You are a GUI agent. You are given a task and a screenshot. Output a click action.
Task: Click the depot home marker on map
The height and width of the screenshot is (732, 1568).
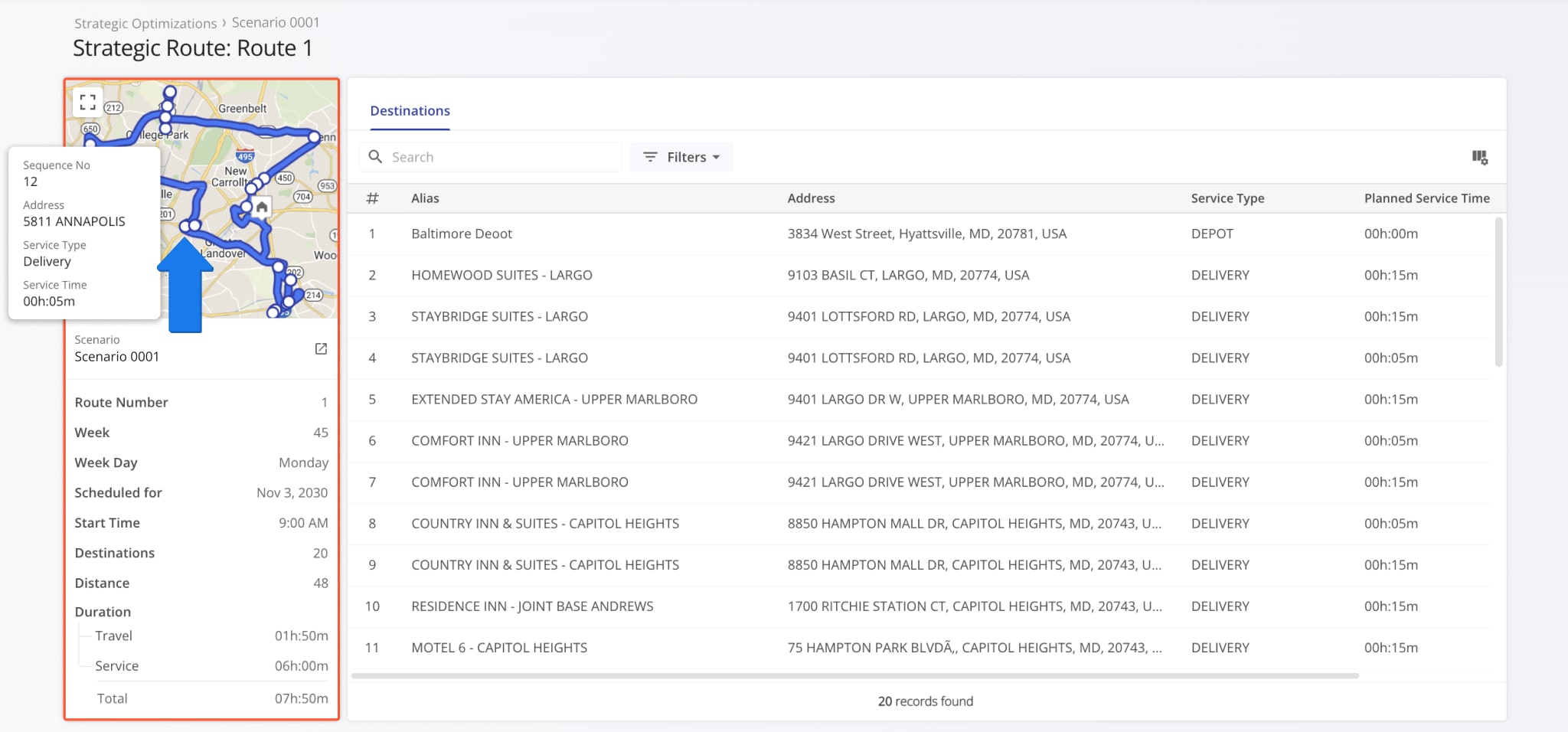(262, 208)
